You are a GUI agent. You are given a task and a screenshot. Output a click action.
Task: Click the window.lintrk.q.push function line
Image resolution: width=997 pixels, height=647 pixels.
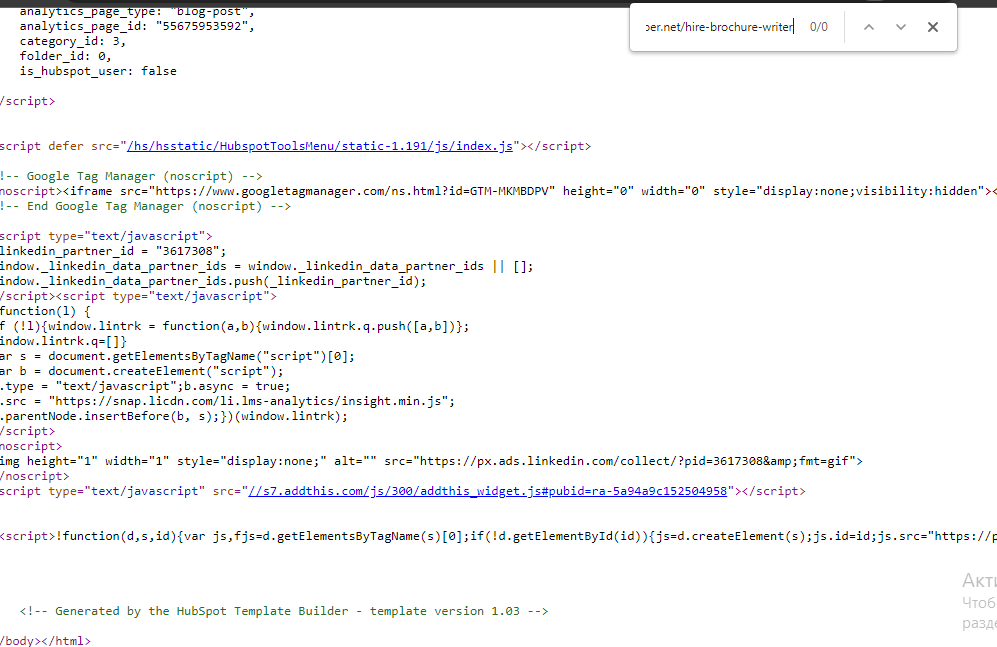235,326
